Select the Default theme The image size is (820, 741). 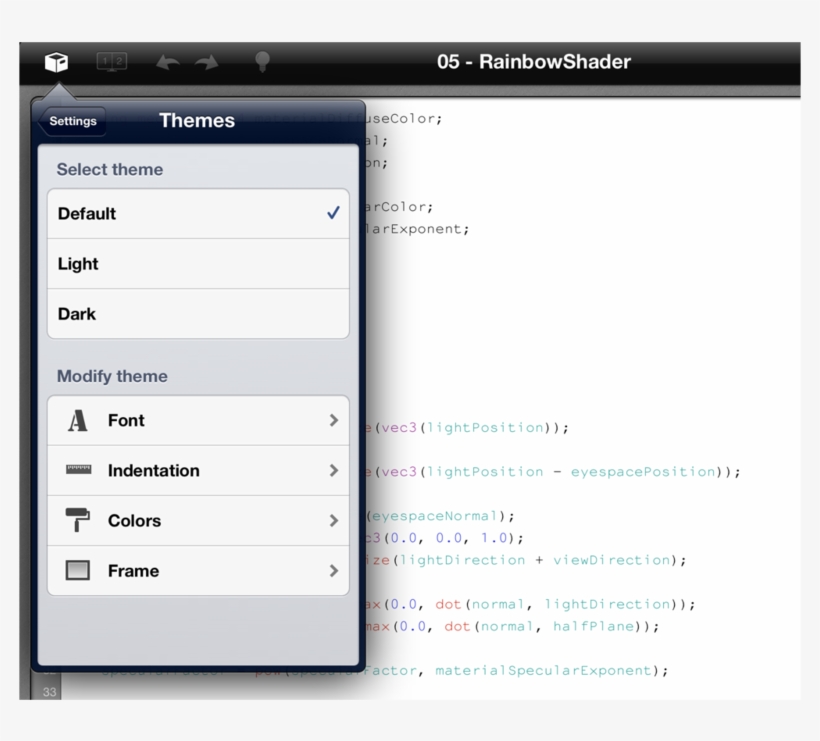pos(198,214)
